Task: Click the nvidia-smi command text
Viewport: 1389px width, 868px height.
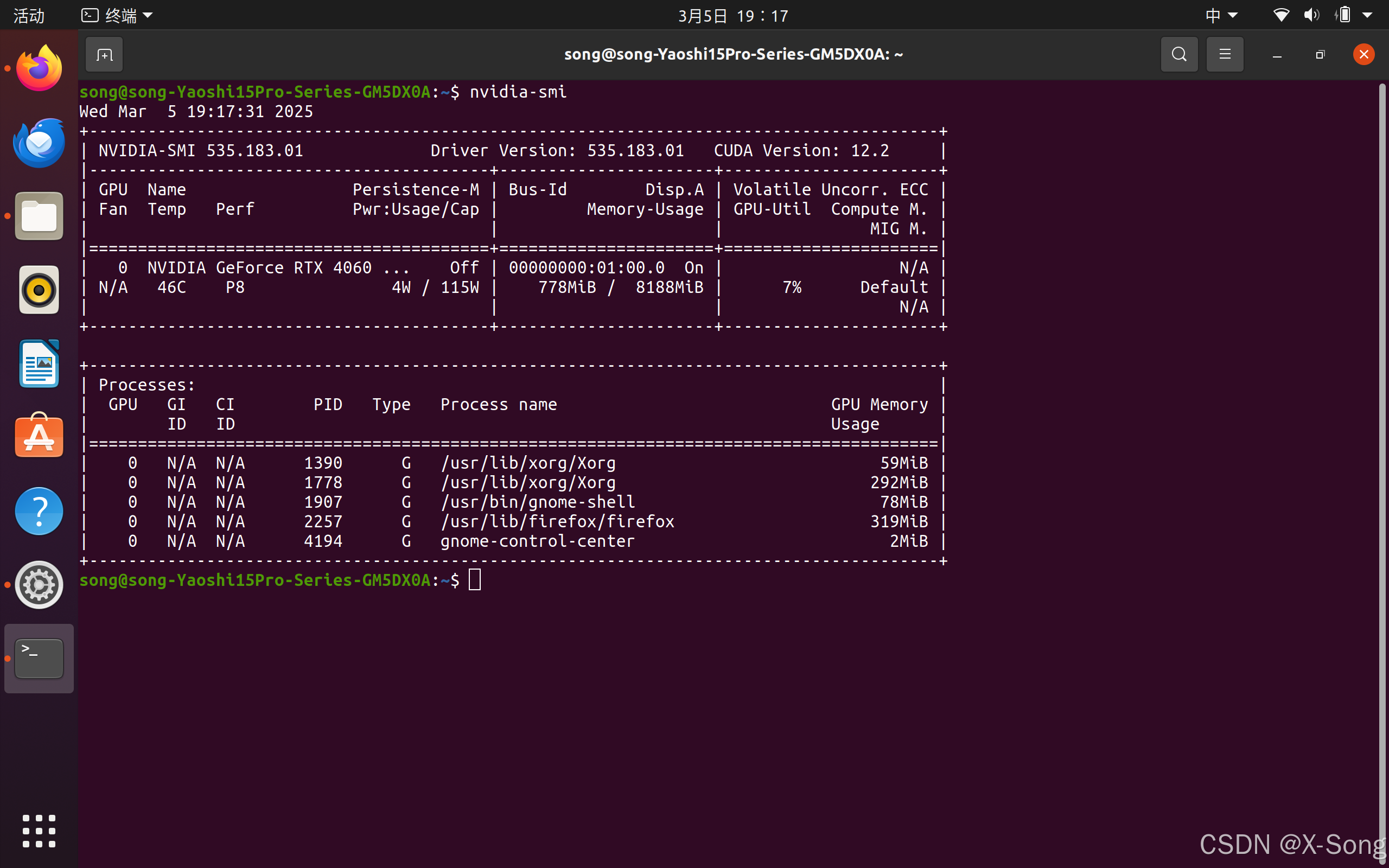Action: pyautogui.click(x=518, y=92)
